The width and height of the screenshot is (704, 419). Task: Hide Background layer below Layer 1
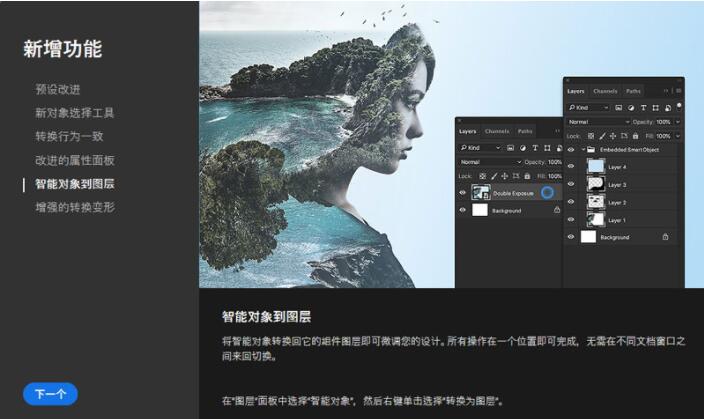pos(571,237)
